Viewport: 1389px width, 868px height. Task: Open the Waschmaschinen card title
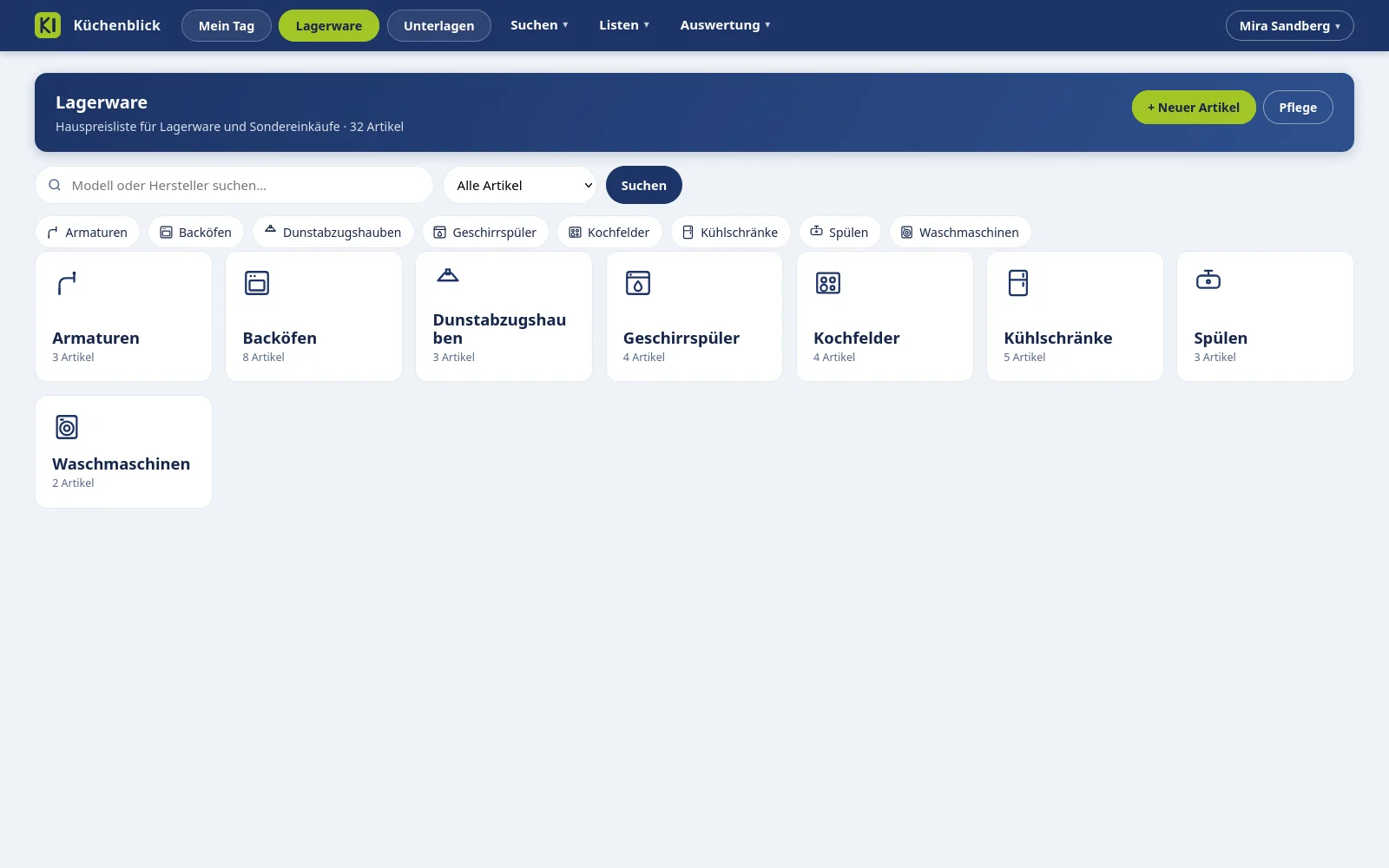[121, 464]
